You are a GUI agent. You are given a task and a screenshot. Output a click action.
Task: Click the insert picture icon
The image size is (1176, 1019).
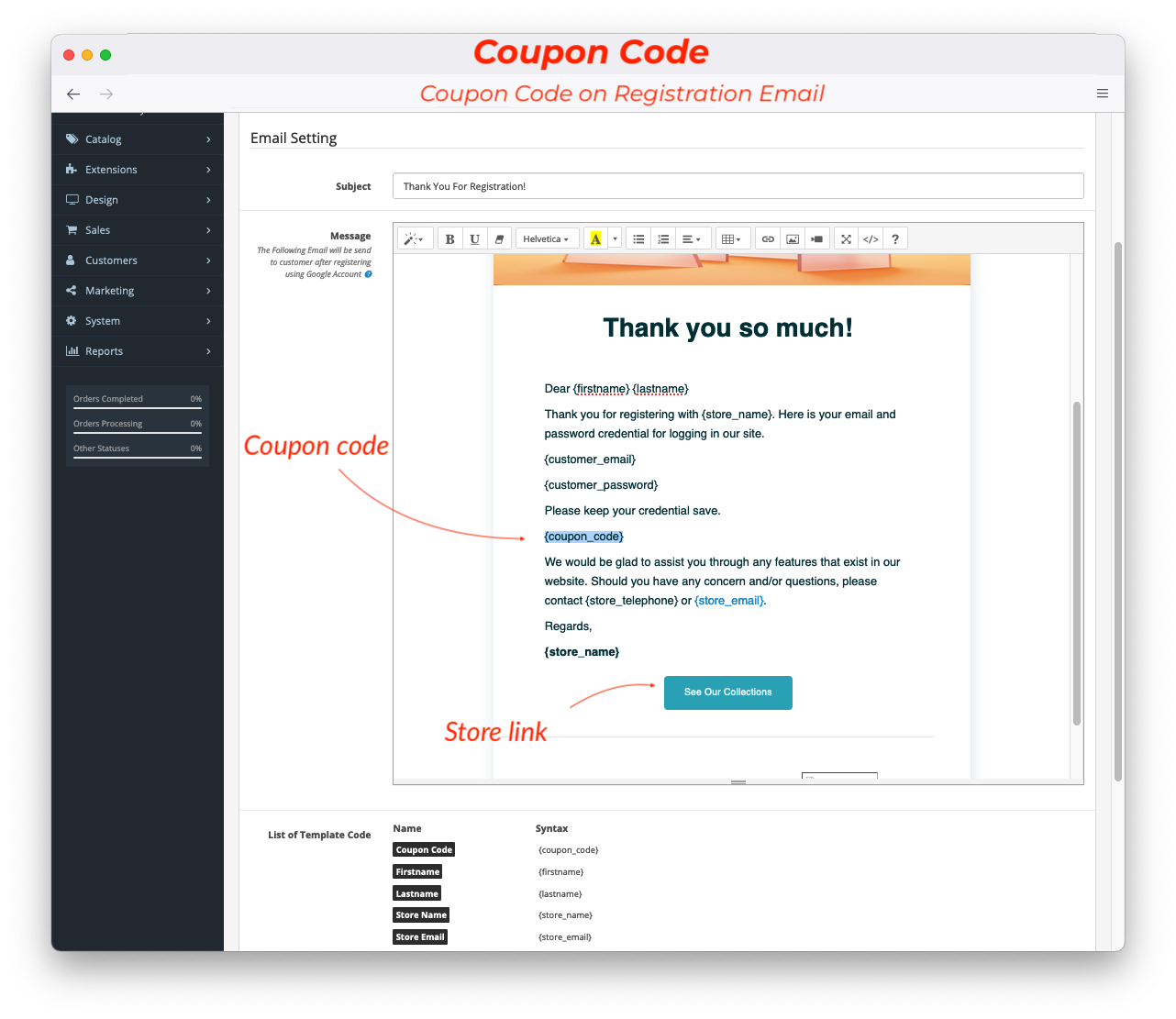click(x=793, y=239)
